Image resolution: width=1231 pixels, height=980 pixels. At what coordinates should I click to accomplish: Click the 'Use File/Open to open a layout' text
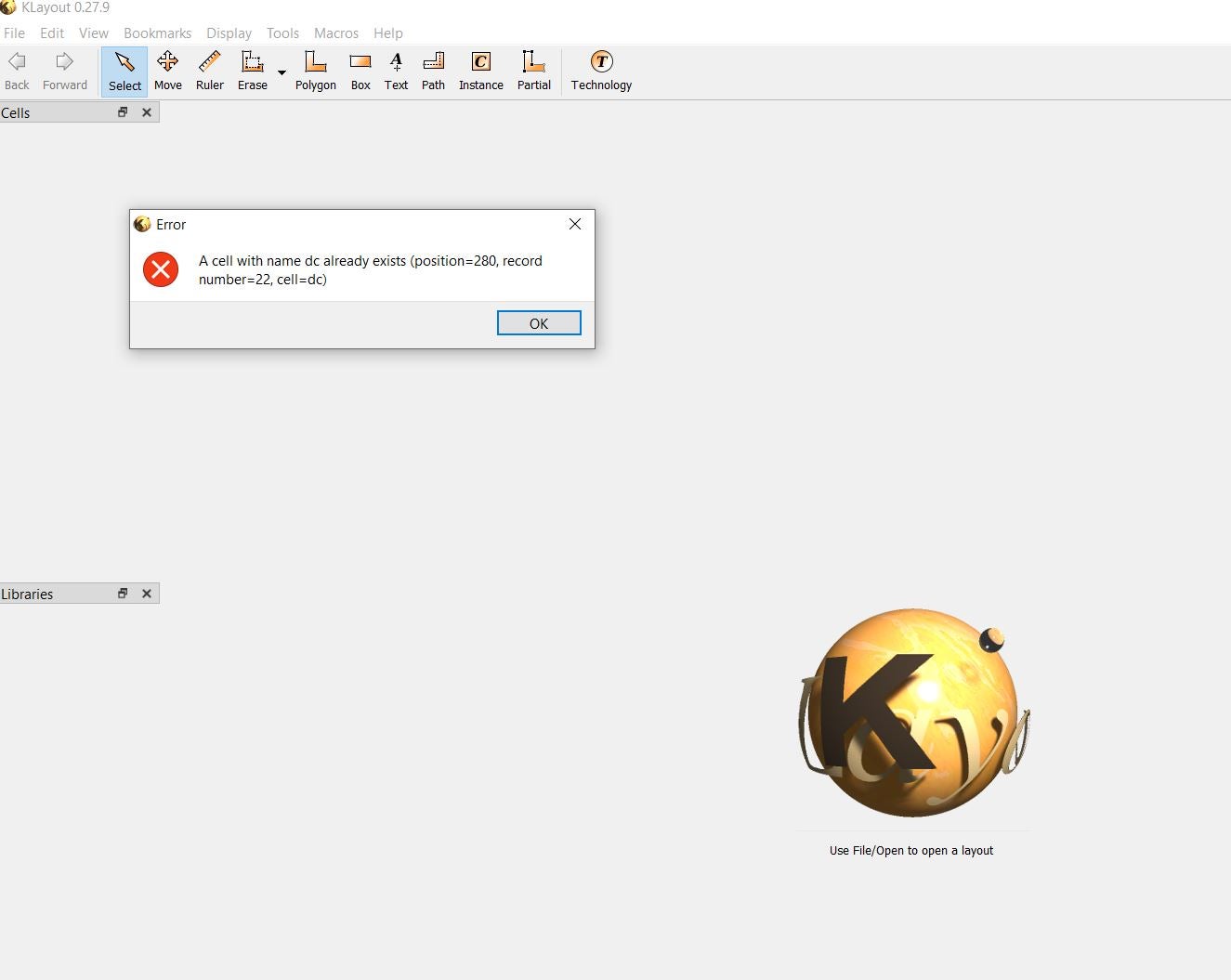pyautogui.click(x=911, y=850)
